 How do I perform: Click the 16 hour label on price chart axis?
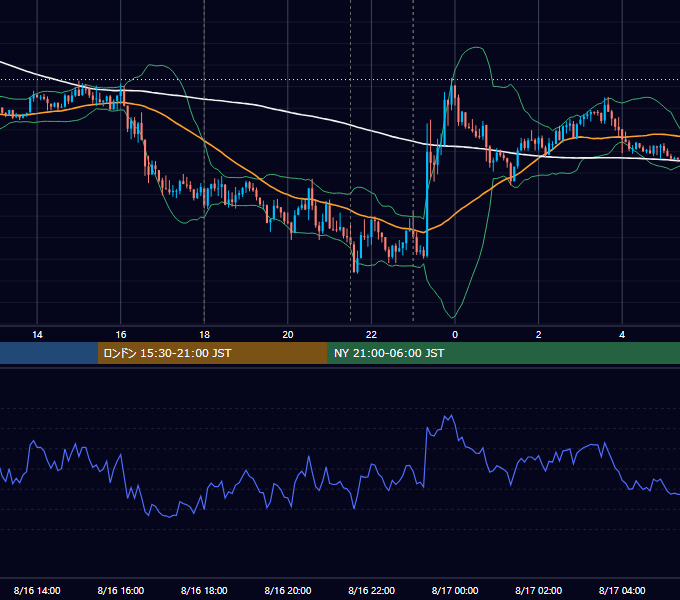[x=121, y=335]
